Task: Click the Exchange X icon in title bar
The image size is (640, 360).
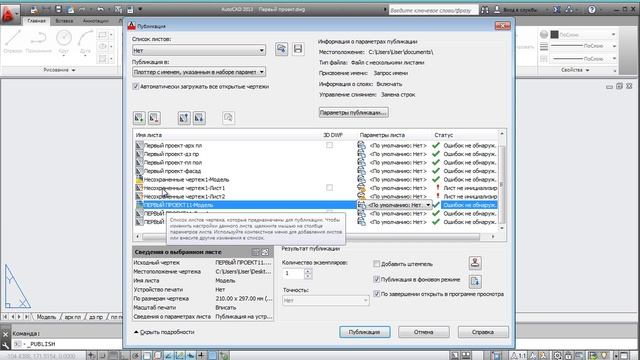Action: pyautogui.click(x=557, y=9)
